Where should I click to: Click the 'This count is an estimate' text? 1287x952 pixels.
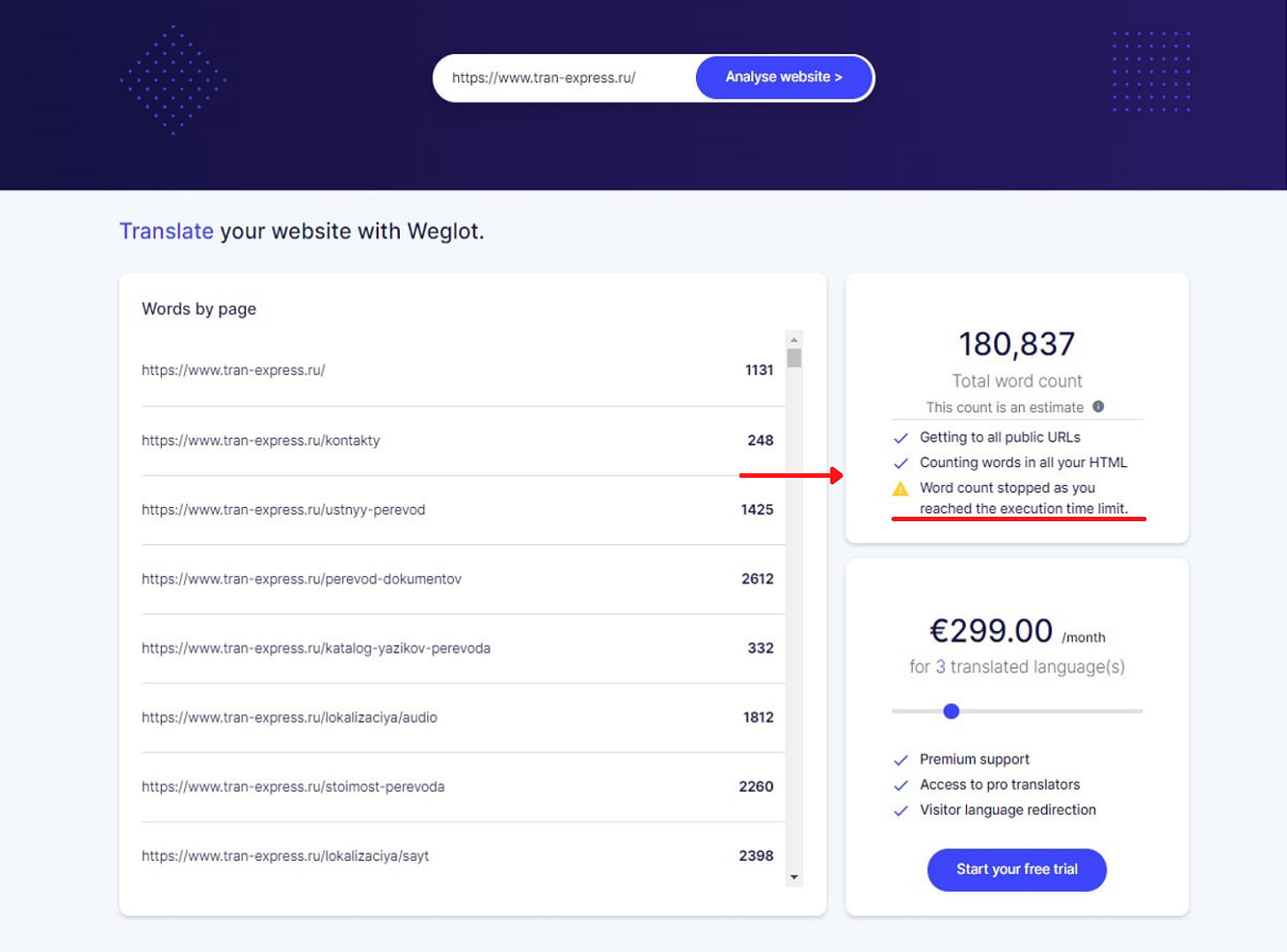point(1005,408)
